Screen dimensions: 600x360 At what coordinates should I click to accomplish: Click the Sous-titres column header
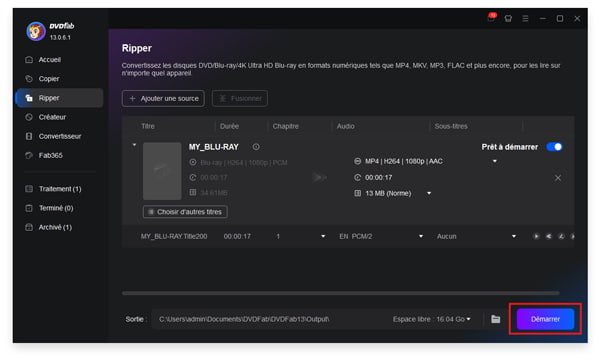[x=451, y=126]
